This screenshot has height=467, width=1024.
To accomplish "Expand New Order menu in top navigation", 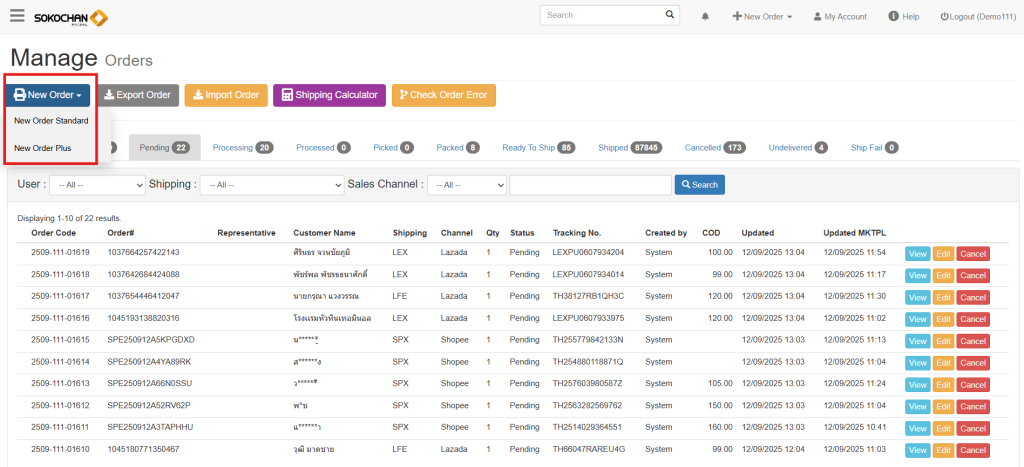I will pos(762,17).
